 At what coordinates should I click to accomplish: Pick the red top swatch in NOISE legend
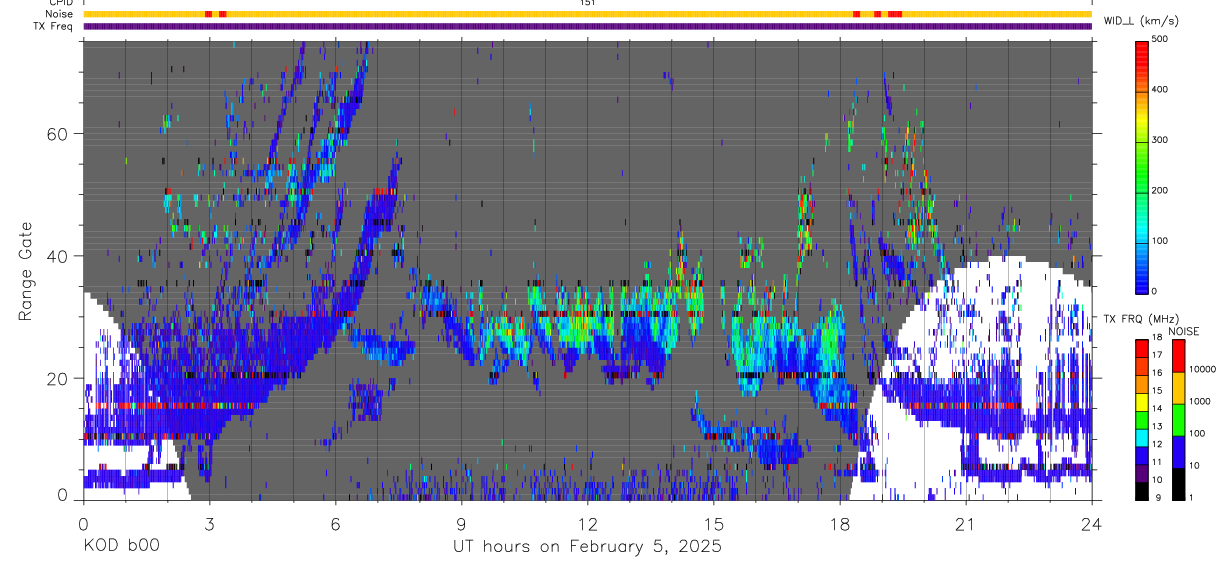click(1179, 355)
